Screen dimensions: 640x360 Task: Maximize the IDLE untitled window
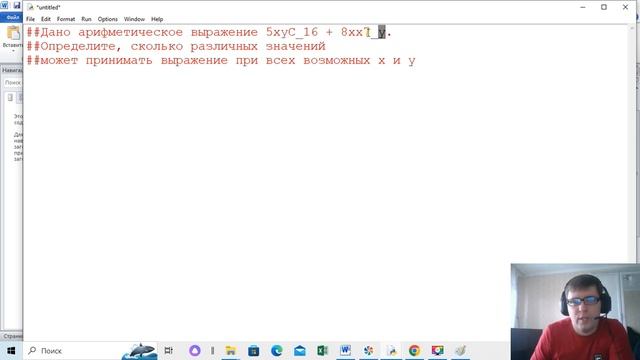[604, 7]
